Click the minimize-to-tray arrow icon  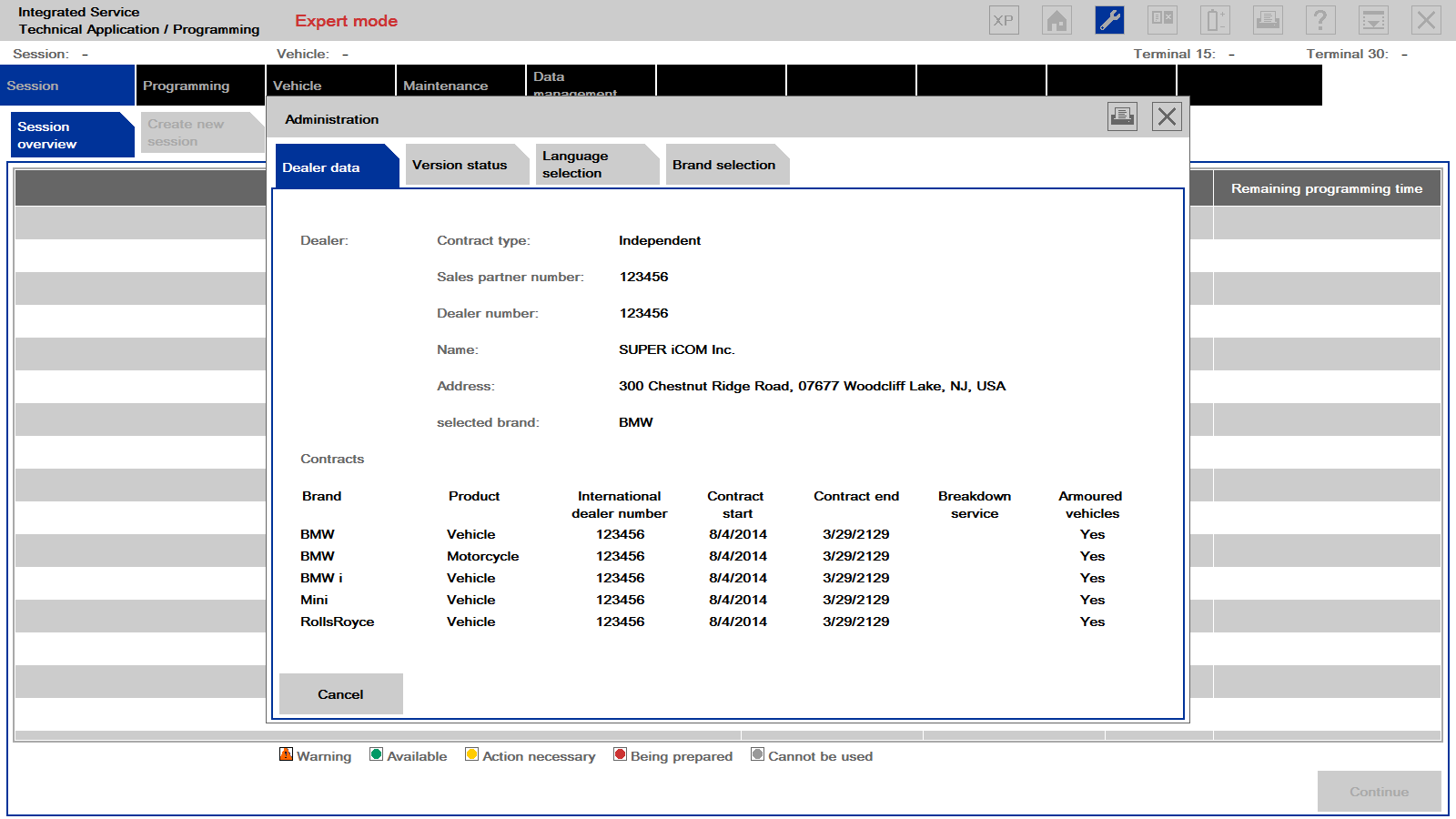click(1373, 20)
